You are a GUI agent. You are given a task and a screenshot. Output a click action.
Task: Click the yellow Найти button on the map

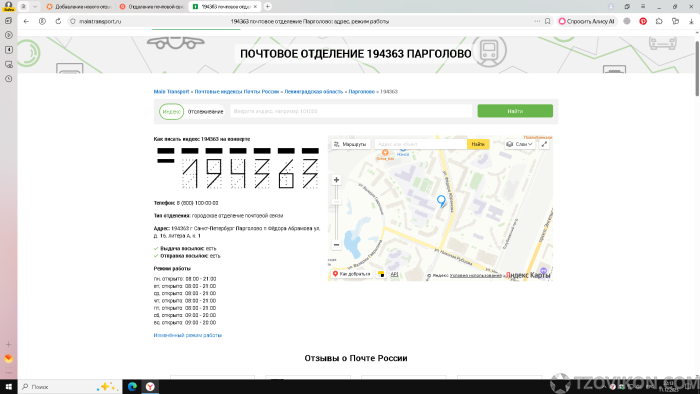coord(478,144)
